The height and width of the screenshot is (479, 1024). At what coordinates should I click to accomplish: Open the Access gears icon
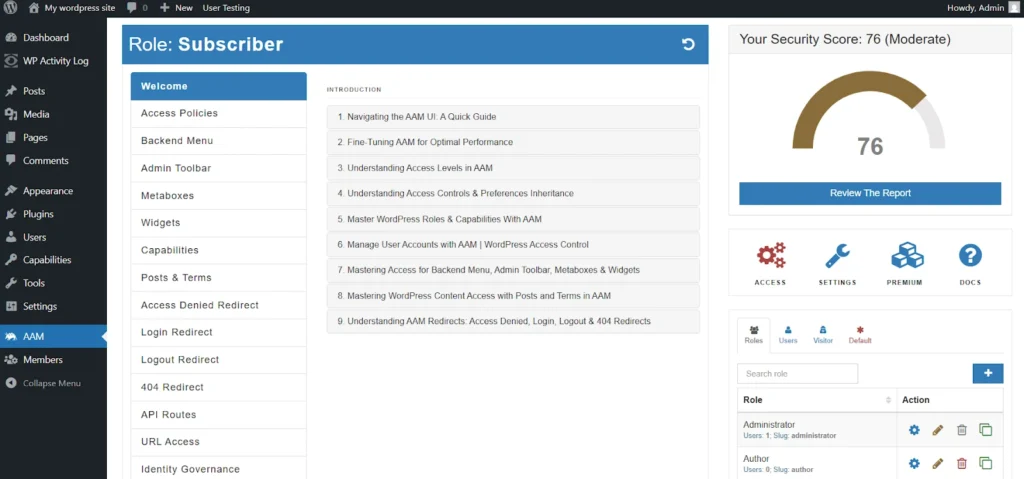(x=770, y=257)
